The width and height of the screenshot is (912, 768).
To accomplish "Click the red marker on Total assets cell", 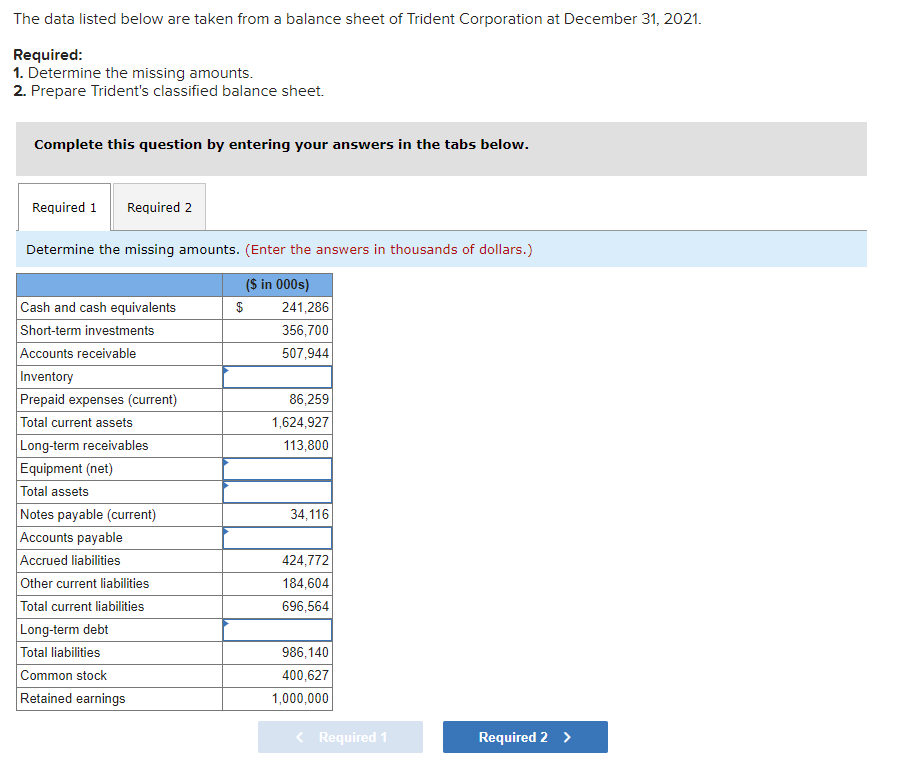I will click(x=227, y=484).
